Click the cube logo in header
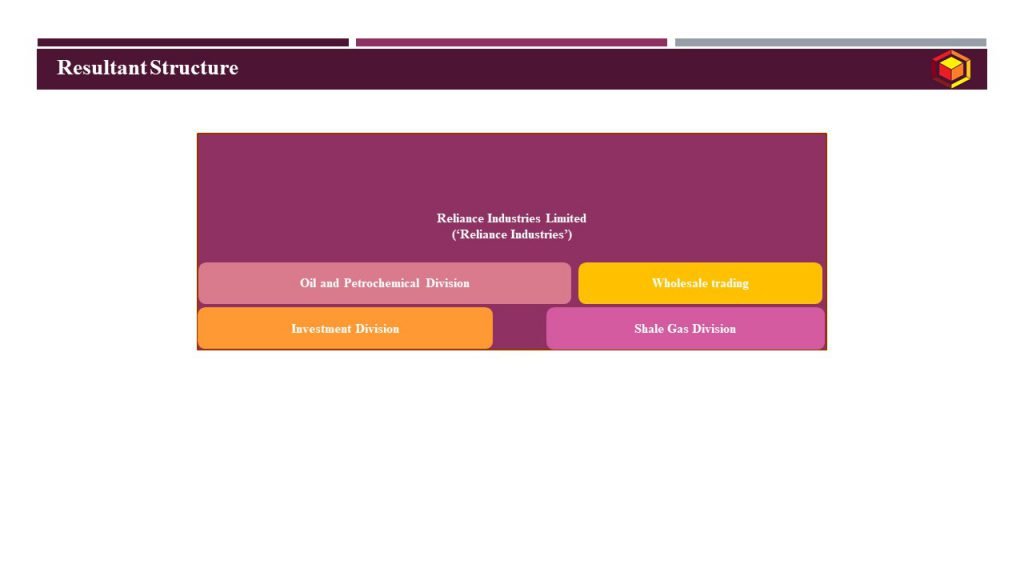1024x576 pixels. (951, 69)
